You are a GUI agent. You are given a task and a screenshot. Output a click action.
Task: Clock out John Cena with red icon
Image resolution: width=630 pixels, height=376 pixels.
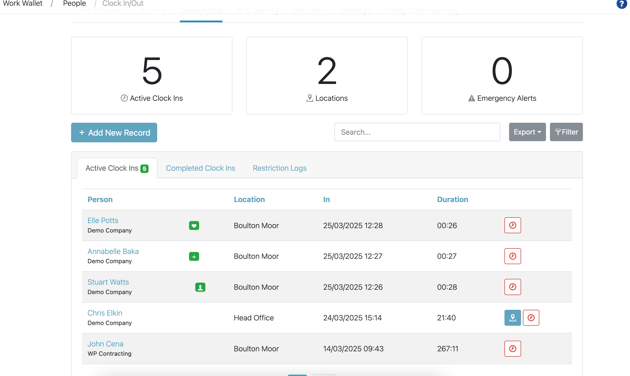click(512, 349)
